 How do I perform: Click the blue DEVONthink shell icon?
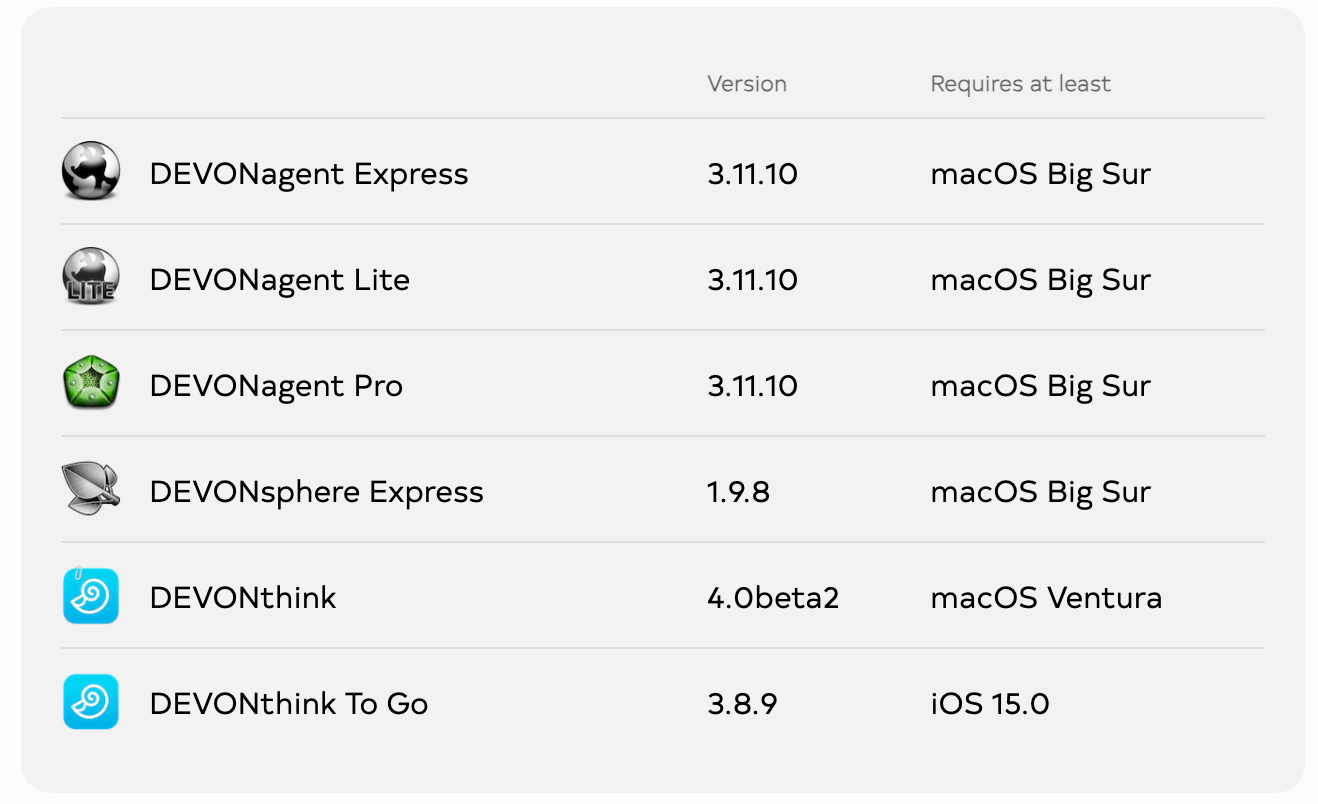click(91, 595)
